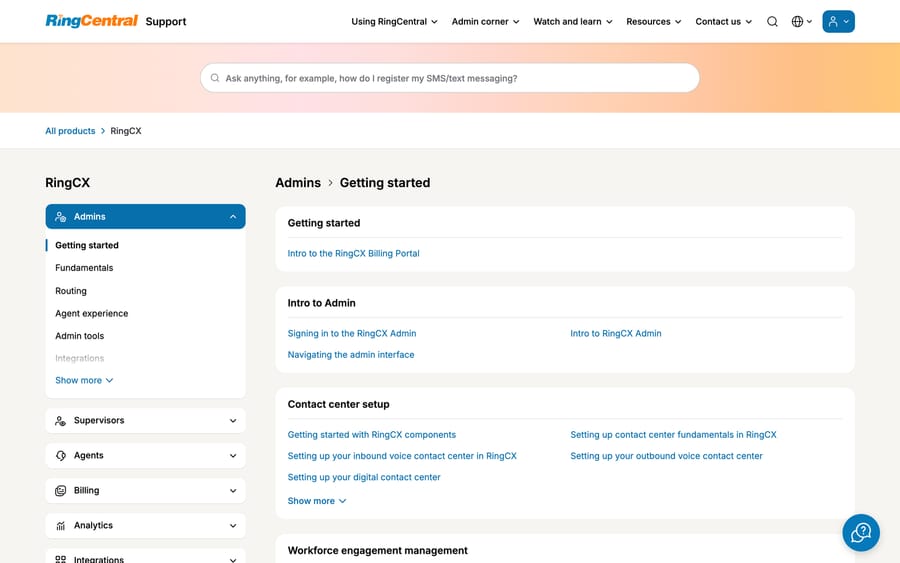Expand the Using RingCentral menu
The width and height of the screenshot is (900, 563).
point(394,21)
